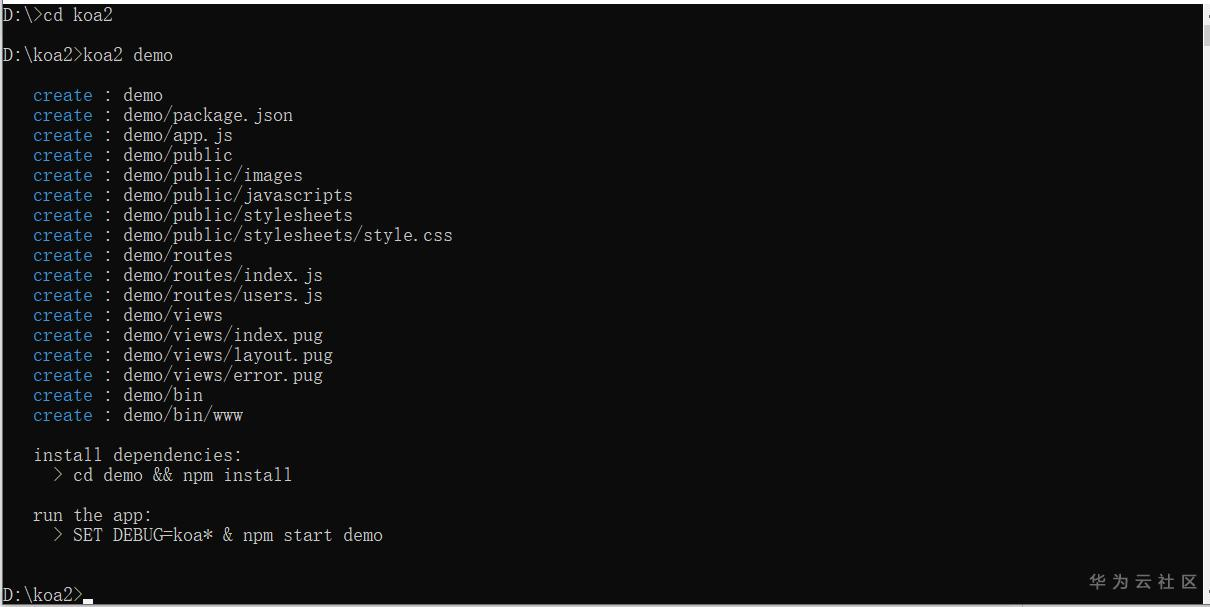Click the demo/views/error.pug path
Image resolution: width=1210 pixels, height=607 pixels.
222,375
